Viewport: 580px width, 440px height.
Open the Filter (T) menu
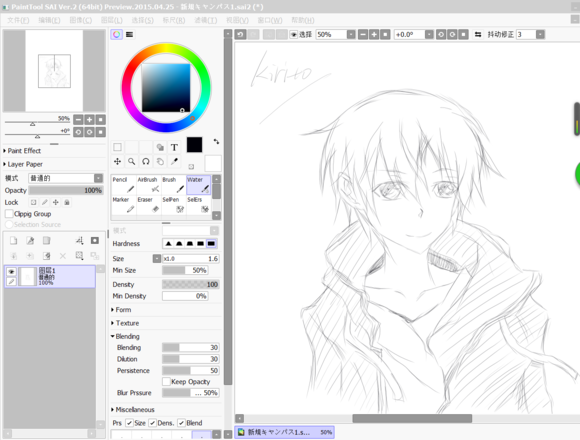click(x=206, y=20)
